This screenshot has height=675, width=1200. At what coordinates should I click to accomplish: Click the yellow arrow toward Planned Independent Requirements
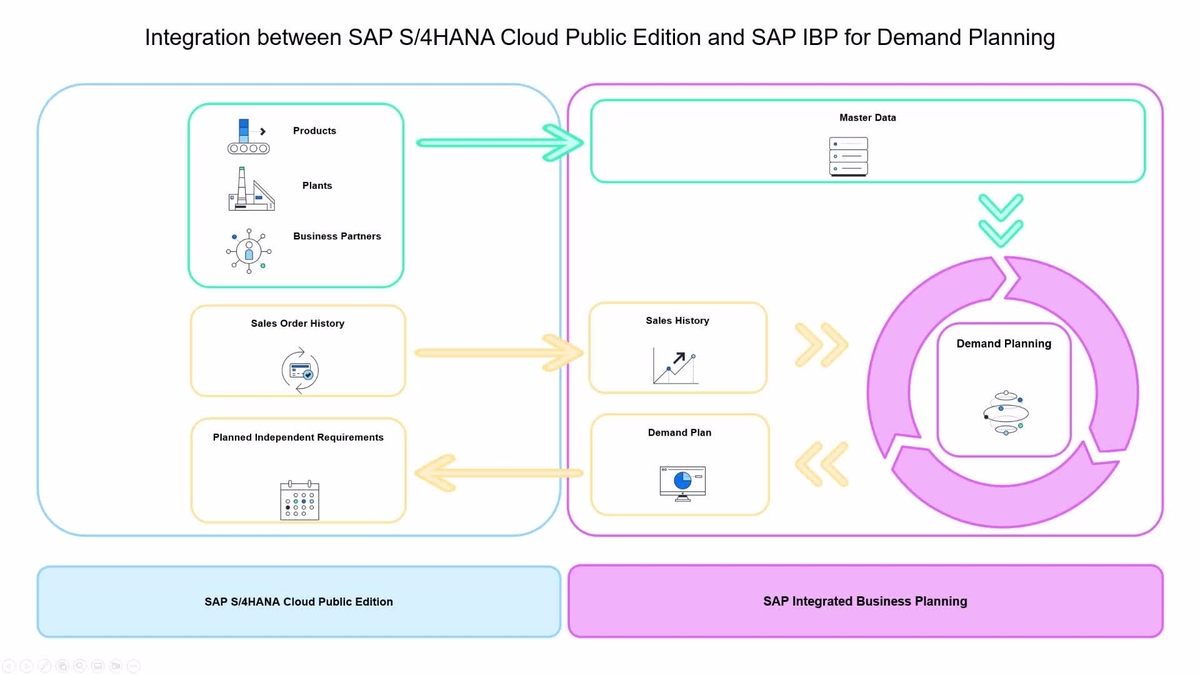pyautogui.click(x=499, y=472)
